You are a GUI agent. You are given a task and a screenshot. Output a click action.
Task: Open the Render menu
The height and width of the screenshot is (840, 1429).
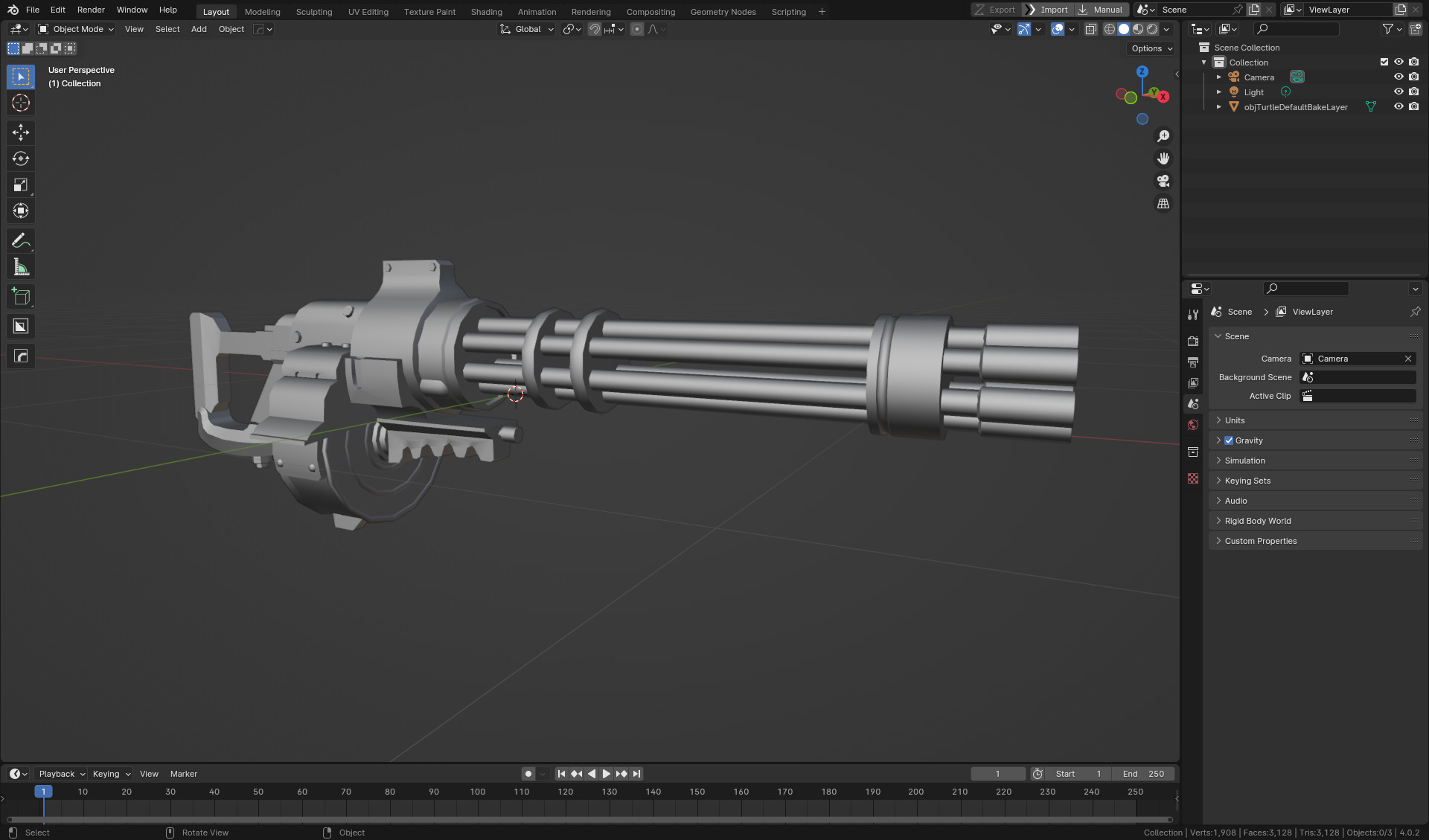[91, 10]
